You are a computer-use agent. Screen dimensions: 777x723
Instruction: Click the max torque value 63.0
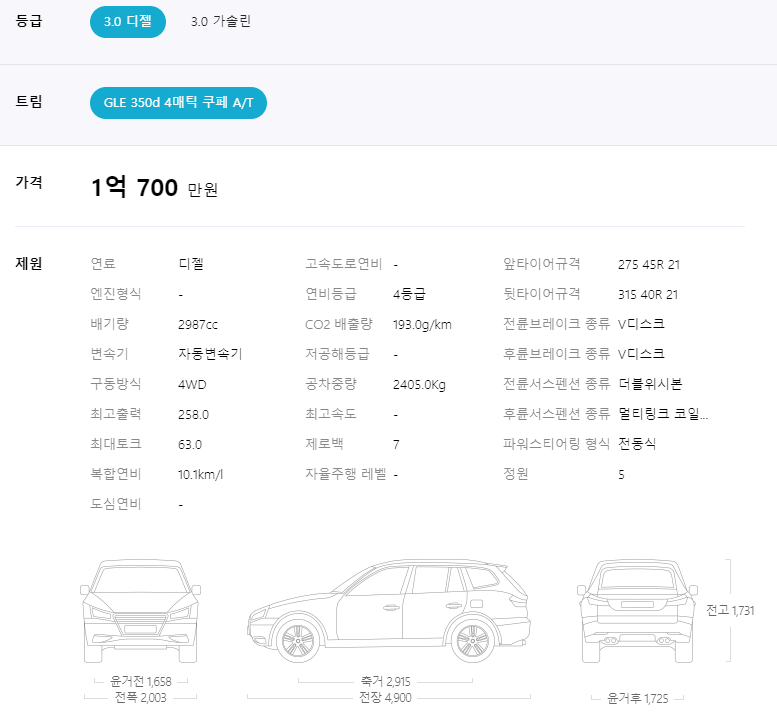pos(190,445)
